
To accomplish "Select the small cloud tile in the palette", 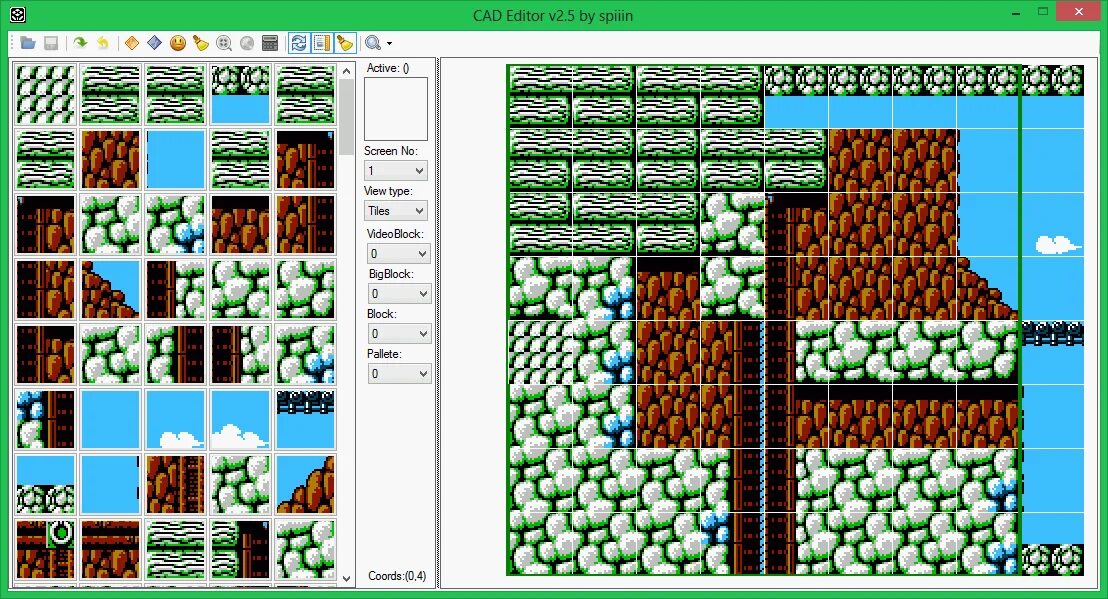I will [175, 420].
